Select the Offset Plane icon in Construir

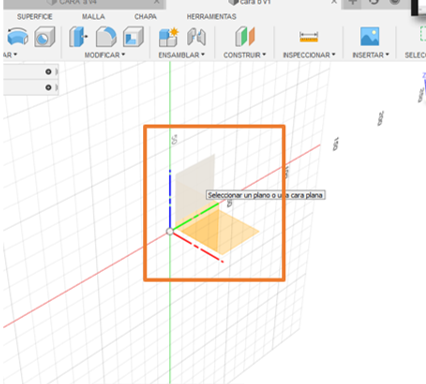point(245,37)
